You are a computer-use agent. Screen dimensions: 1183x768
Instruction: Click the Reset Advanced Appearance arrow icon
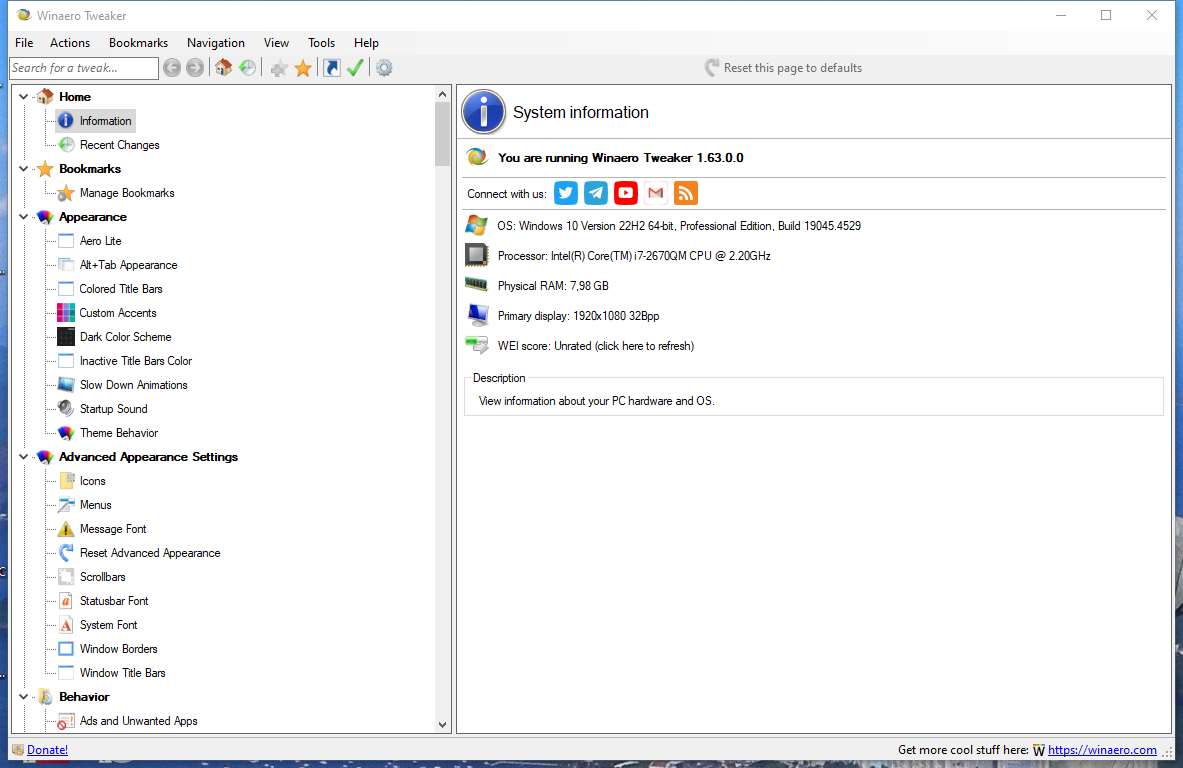click(66, 553)
